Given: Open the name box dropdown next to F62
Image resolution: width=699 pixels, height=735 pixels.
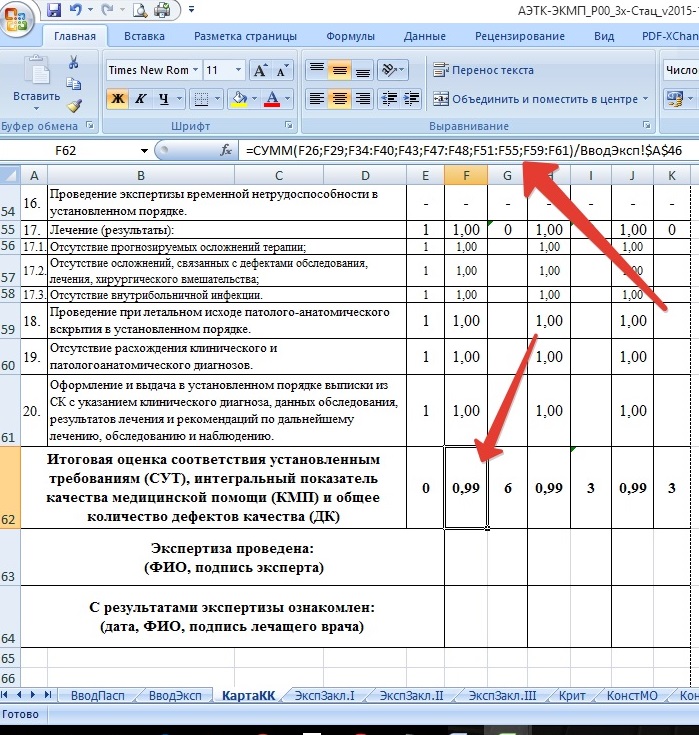Looking at the screenshot, I should click(x=144, y=151).
